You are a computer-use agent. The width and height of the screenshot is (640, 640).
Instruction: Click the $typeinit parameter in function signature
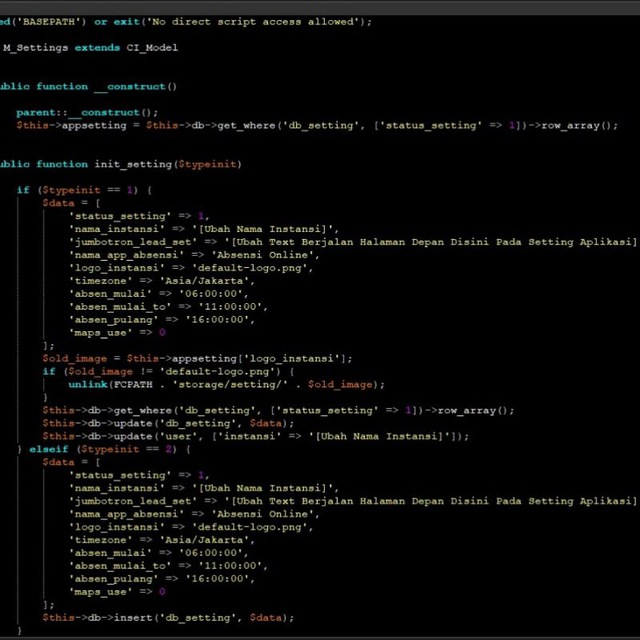point(207,164)
